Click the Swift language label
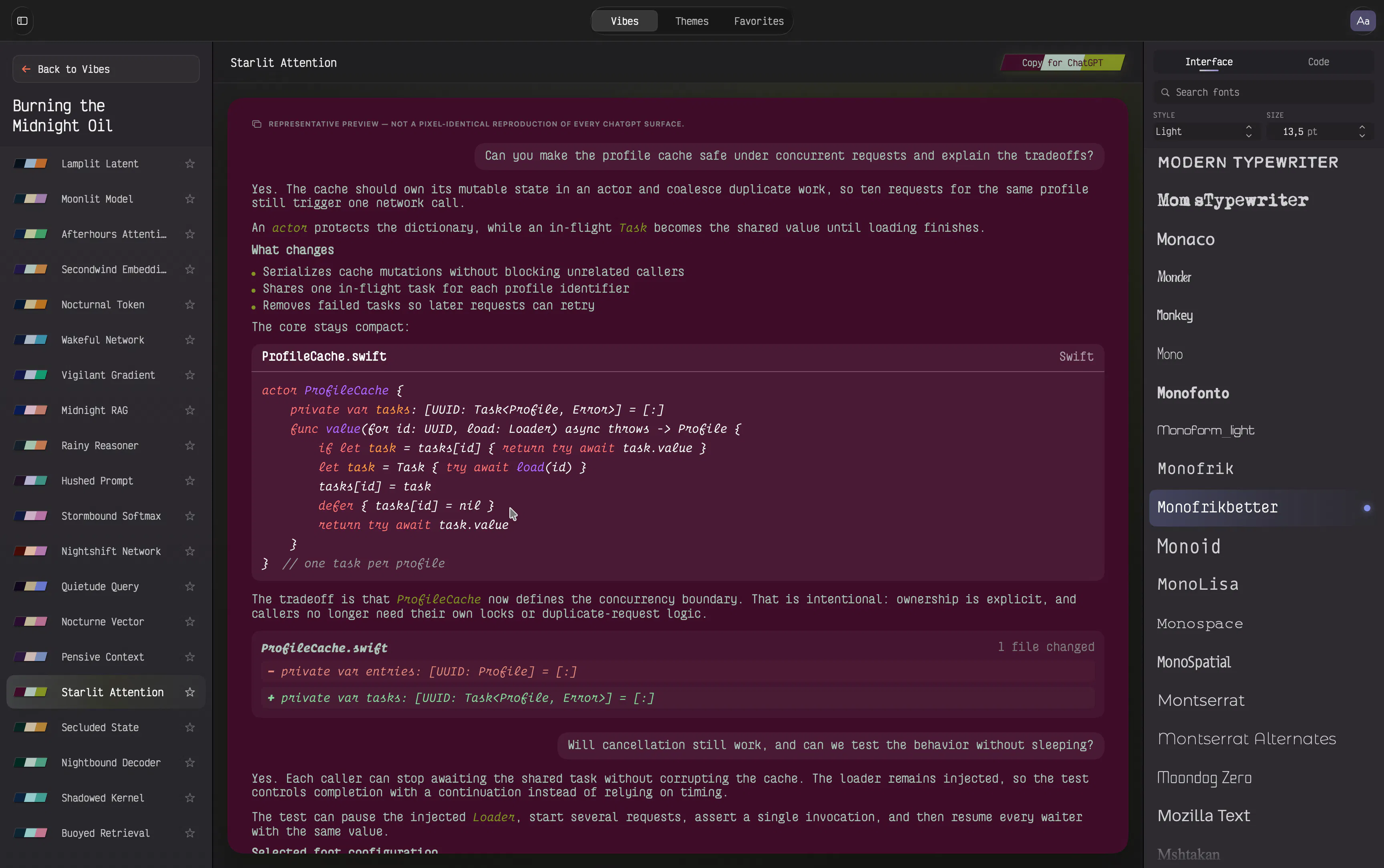This screenshot has width=1384, height=868. pyautogui.click(x=1076, y=356)
